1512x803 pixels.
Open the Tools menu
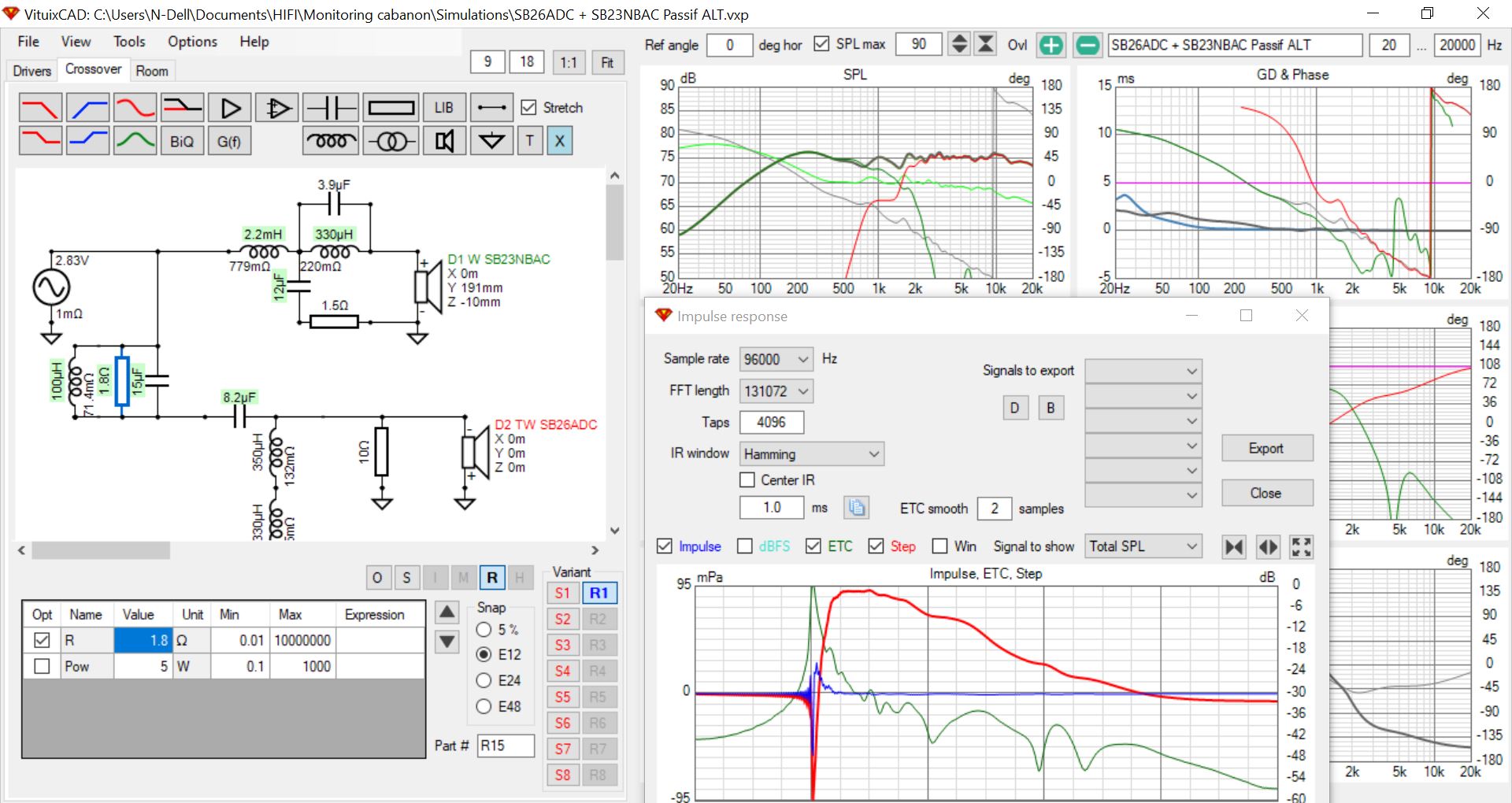(129, 42)
